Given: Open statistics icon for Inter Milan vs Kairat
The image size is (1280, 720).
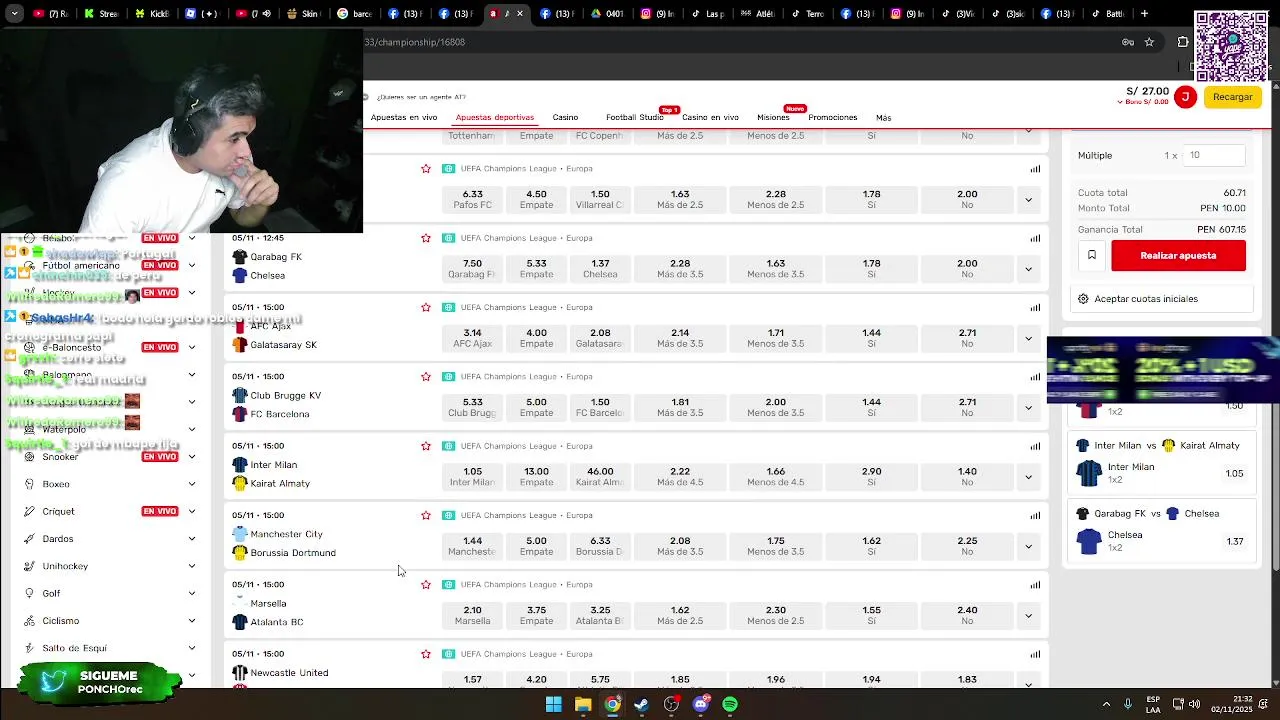Looking at the screenshot, I should (1035, 446).
